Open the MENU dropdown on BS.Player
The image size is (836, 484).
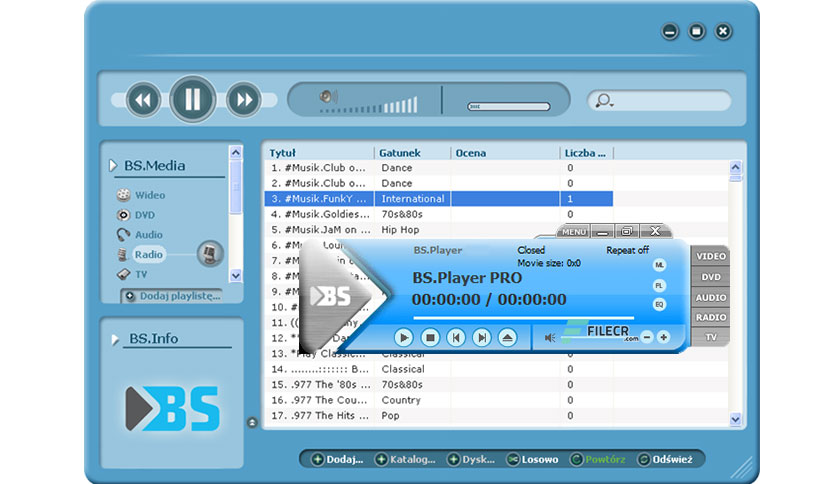(574, 232)
